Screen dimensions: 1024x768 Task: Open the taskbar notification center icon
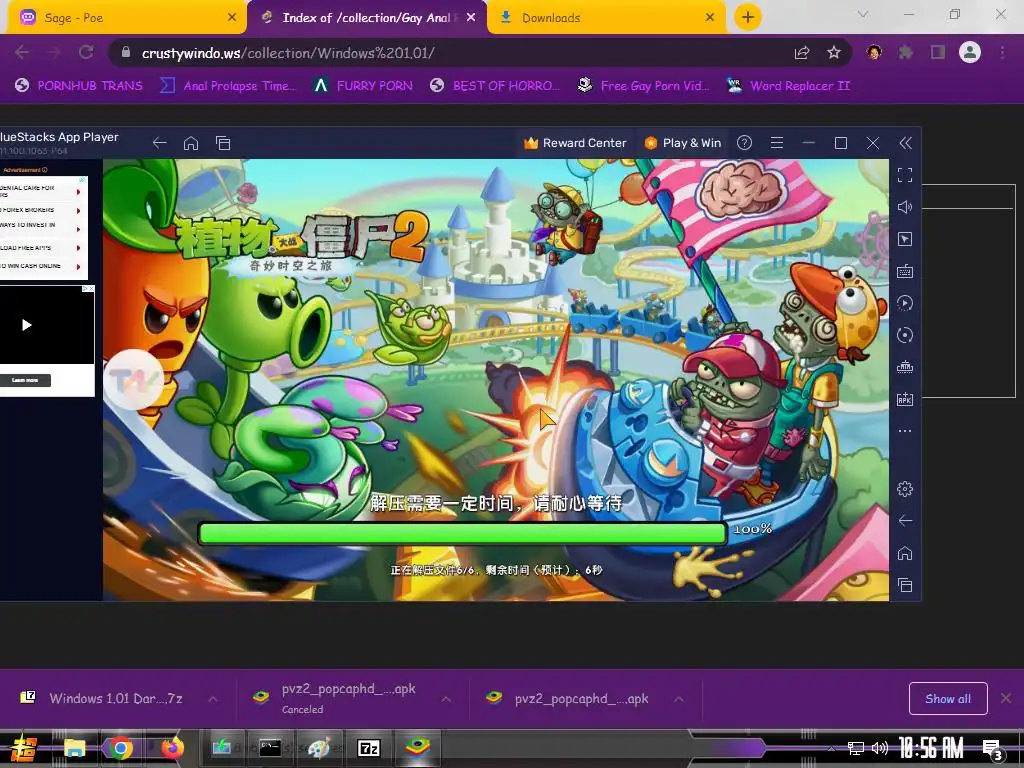click(992, 749)
